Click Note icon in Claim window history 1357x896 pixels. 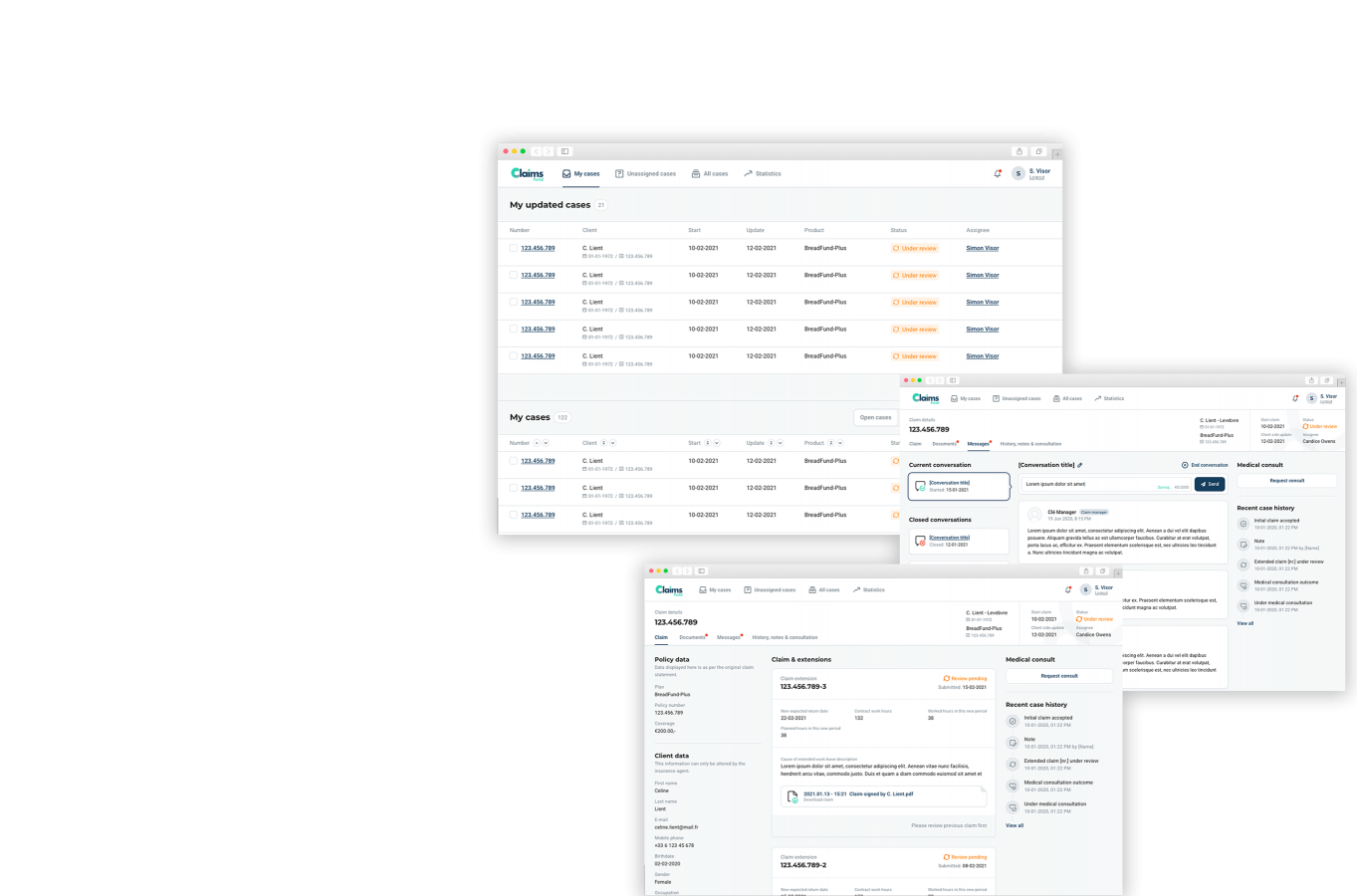(x=1013, y=743)
